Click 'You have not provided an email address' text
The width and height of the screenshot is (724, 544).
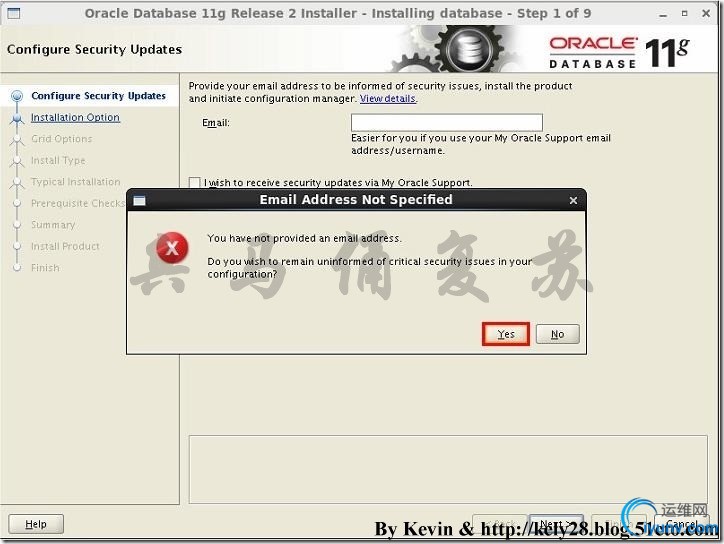[304, 238]
